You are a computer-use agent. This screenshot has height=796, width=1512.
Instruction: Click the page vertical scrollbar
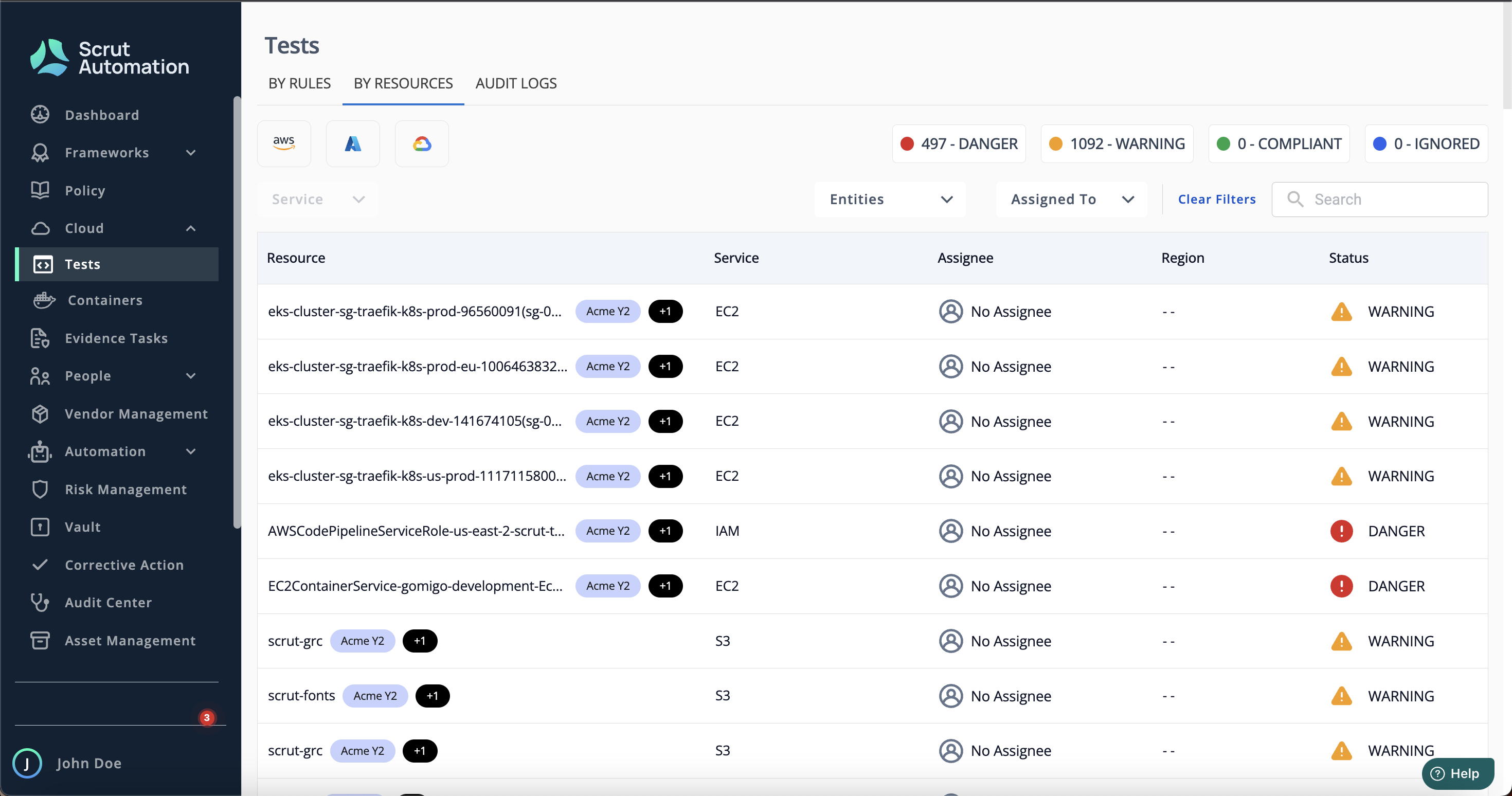click(x=1507, y=56)
